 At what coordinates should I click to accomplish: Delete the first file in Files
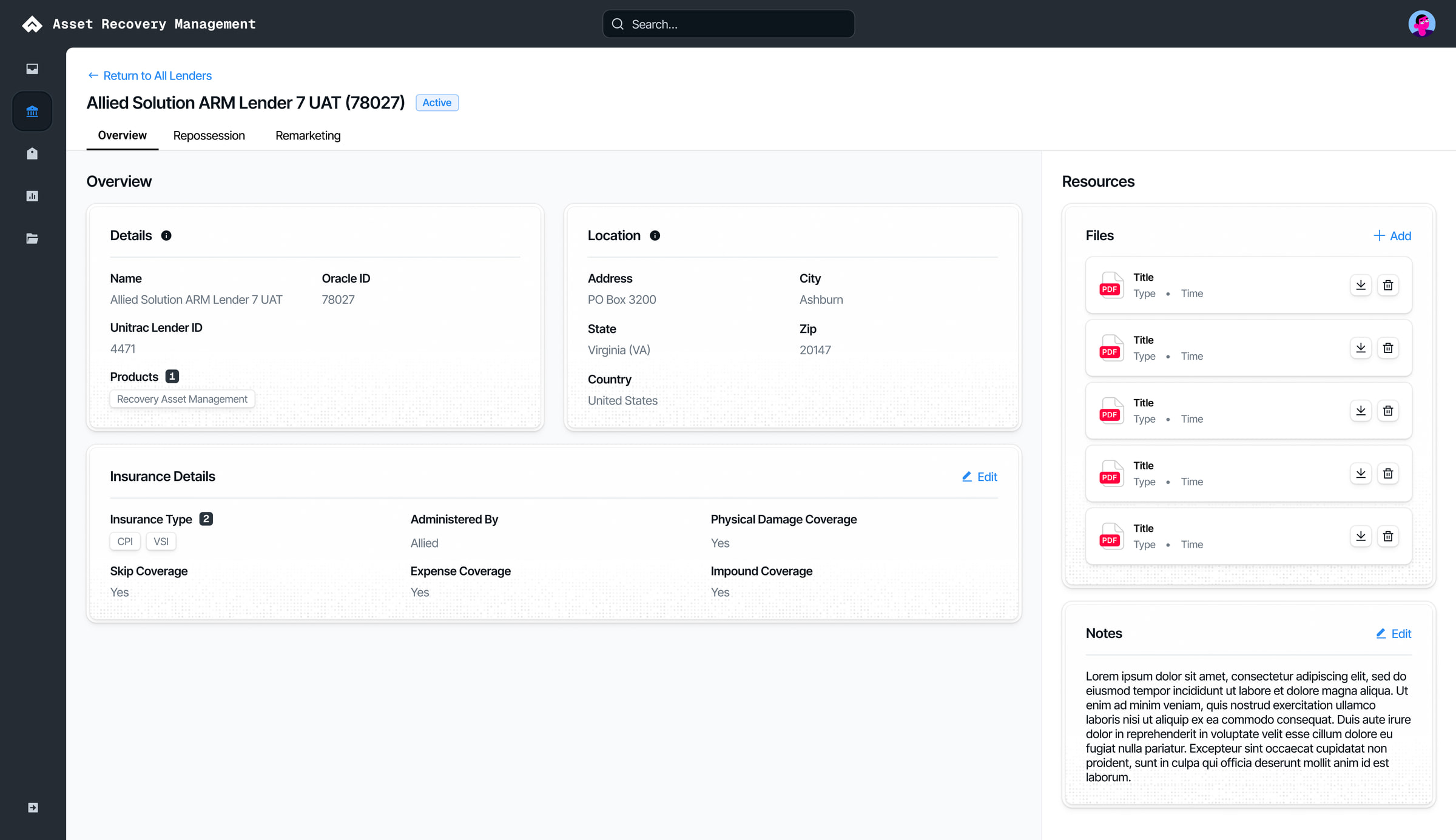tap(1388, 285)
